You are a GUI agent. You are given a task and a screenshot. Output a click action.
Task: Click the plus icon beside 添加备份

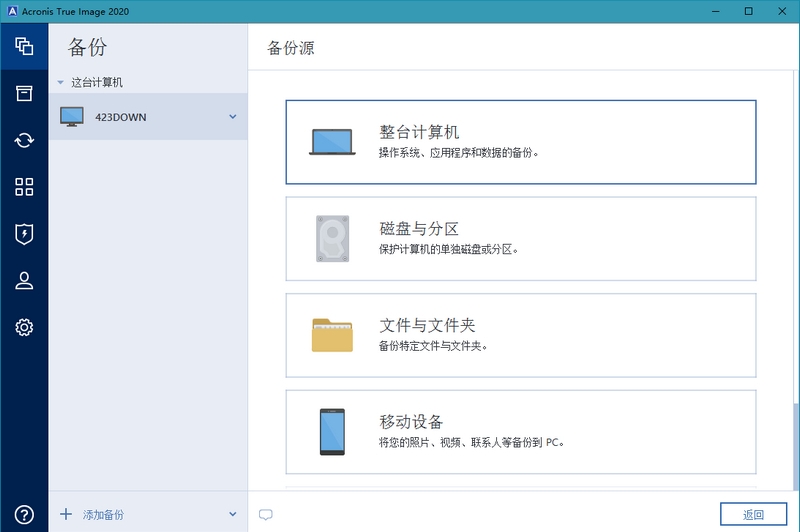pos(66,514)
